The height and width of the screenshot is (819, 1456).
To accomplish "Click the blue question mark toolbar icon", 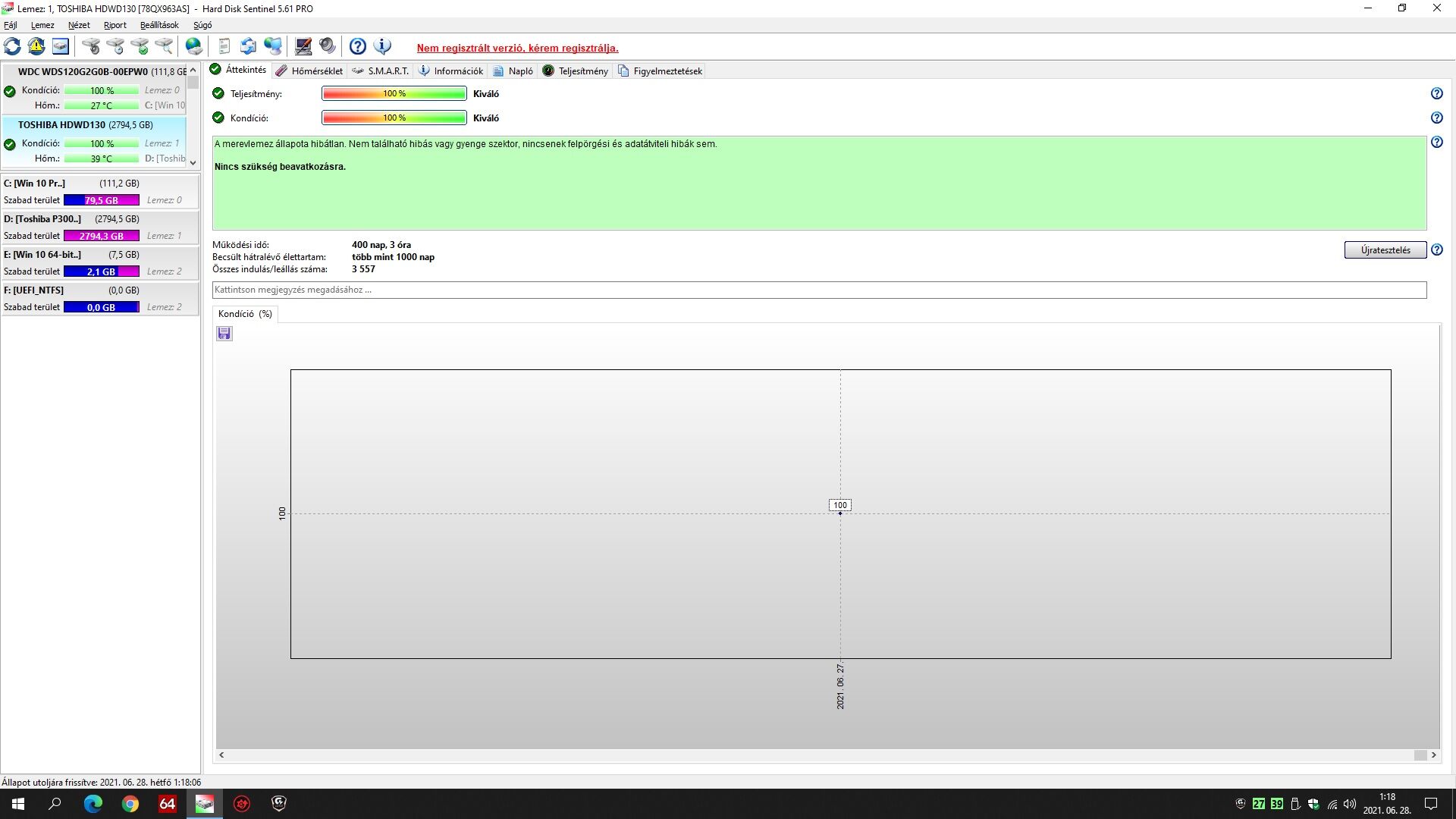I will [358, 47].
